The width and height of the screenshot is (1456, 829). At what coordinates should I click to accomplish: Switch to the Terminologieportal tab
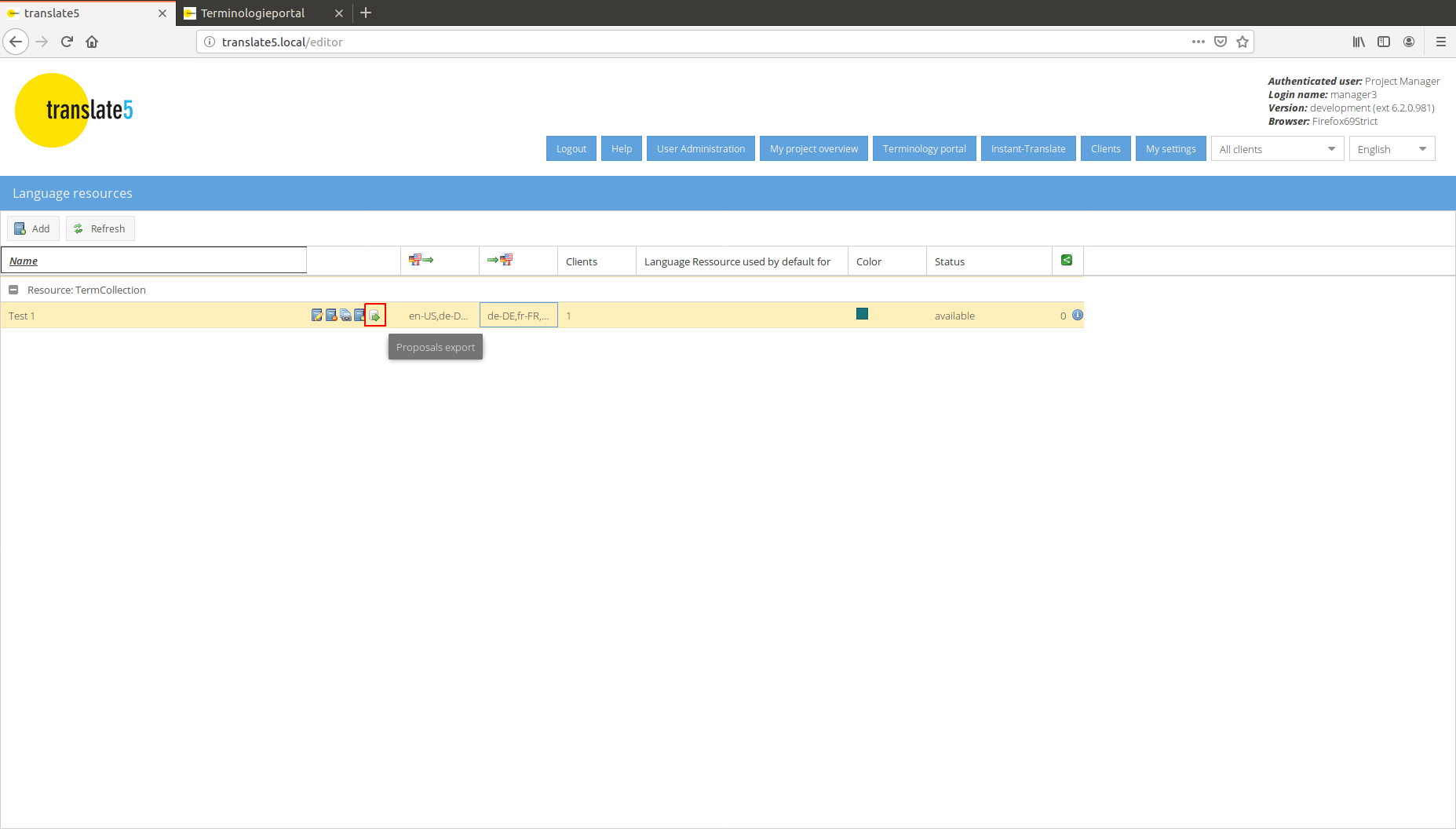tap(253, 13)
